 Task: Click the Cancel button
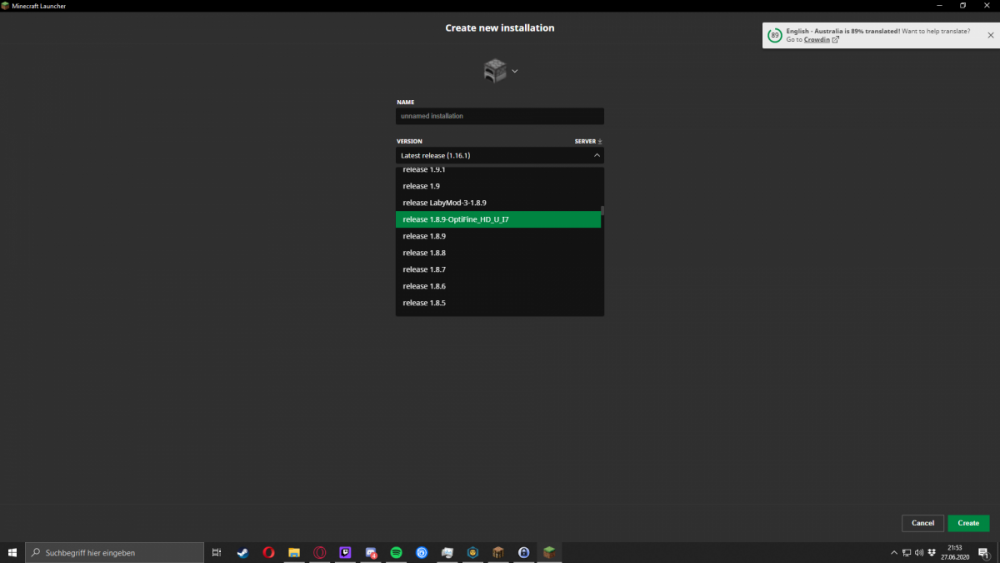pos(922,523)
